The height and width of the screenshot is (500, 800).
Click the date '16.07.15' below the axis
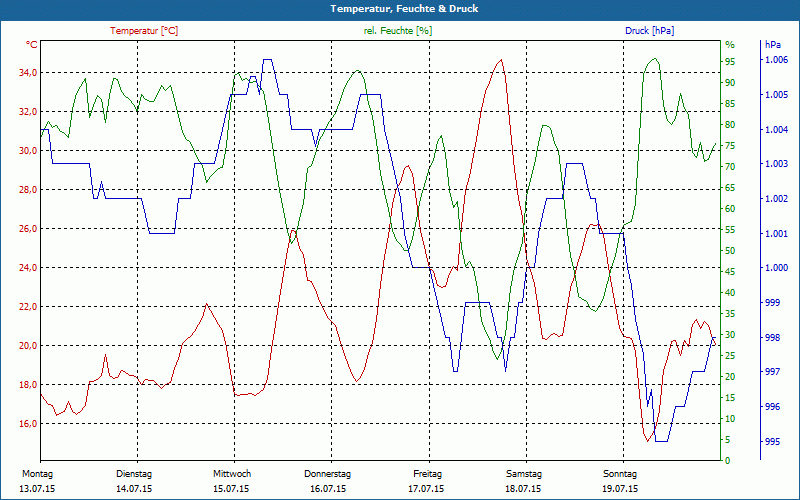[x=328, y=489]
